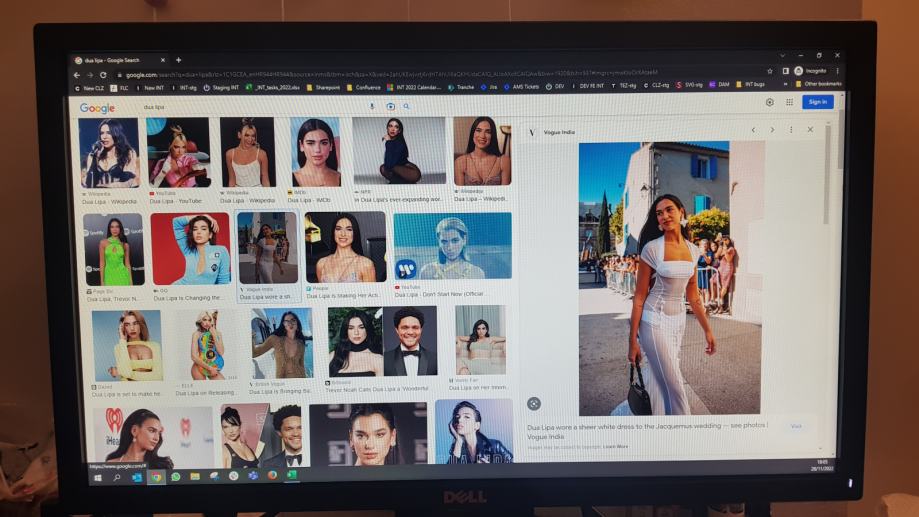Open 'Dua Lipa's ever-expanding' NPR thumbnail
This screenshot has height=517, width=919.
tap(399, 151)
